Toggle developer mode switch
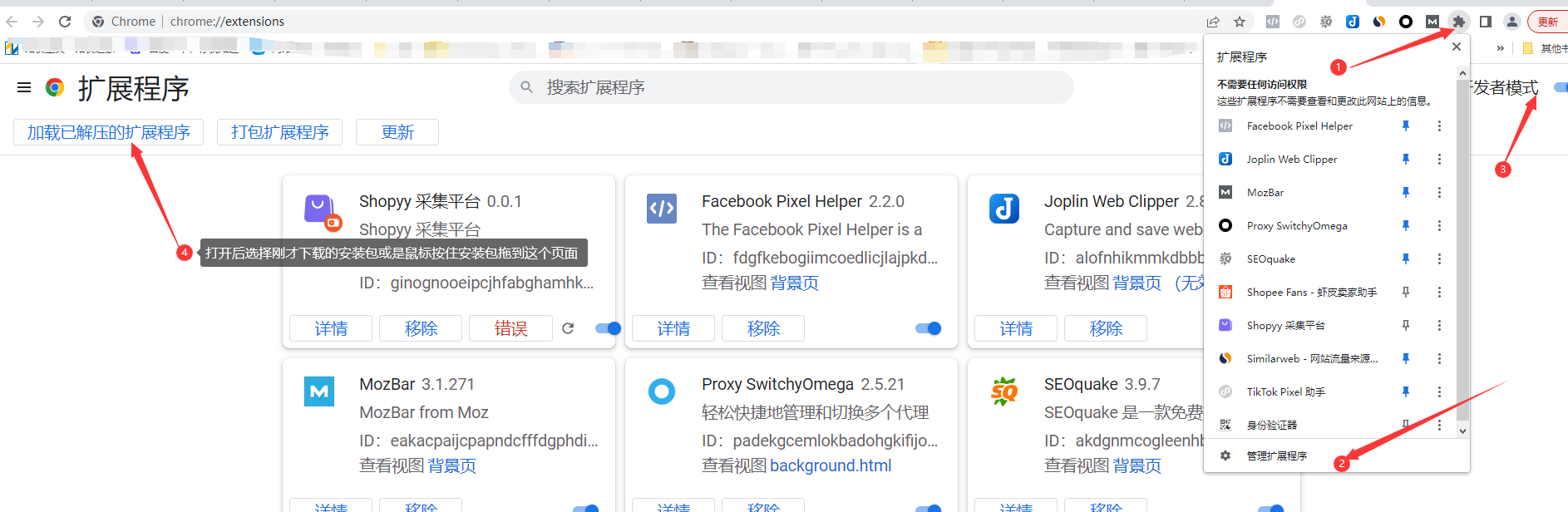Screen dimensions: 1568x512 1560,87
